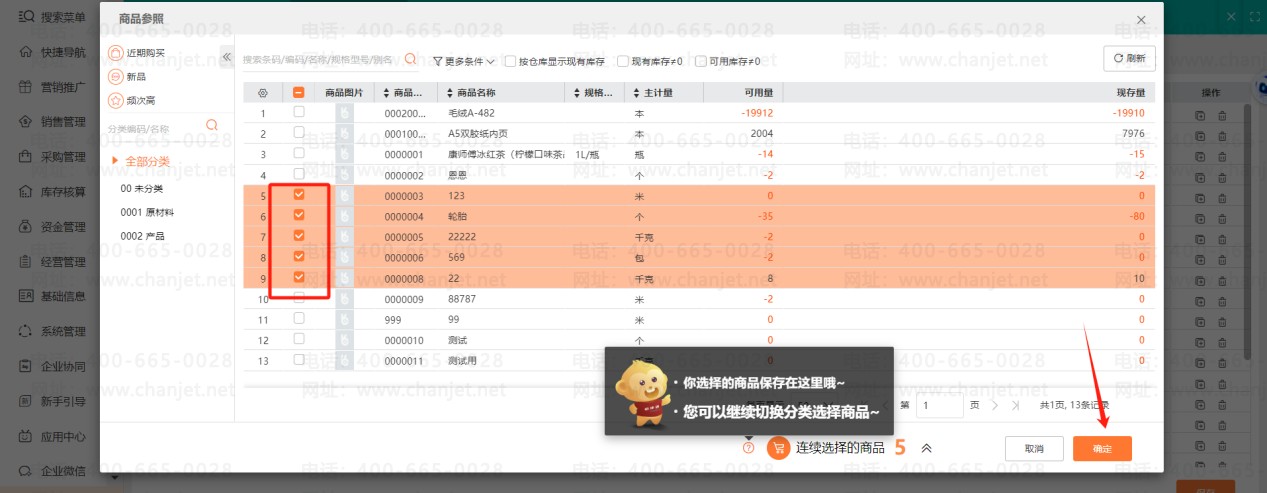Click the product search input field
Screen dimensions: 1267x493
click(322, 60)
